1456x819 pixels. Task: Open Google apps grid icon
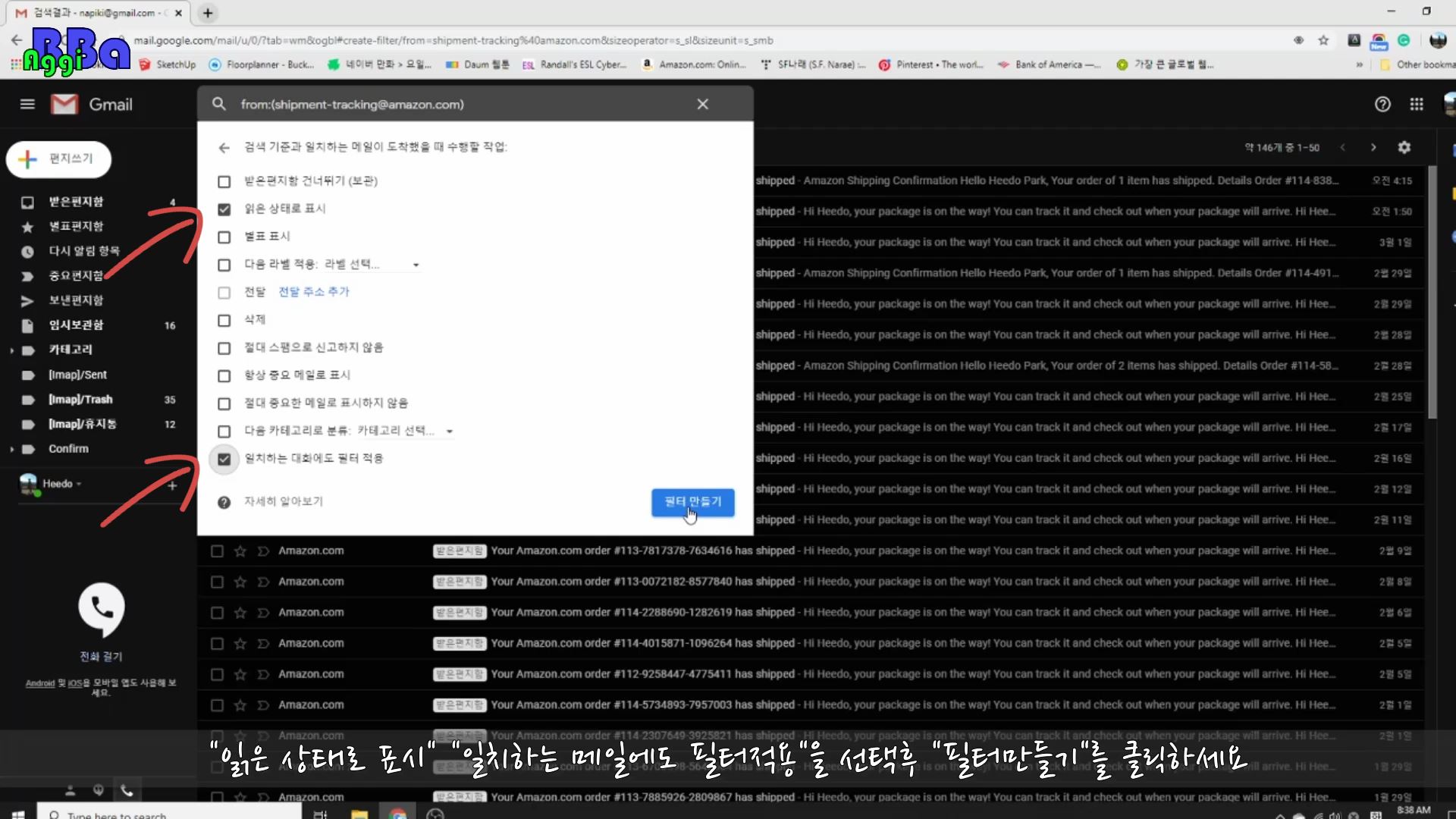1416,104
